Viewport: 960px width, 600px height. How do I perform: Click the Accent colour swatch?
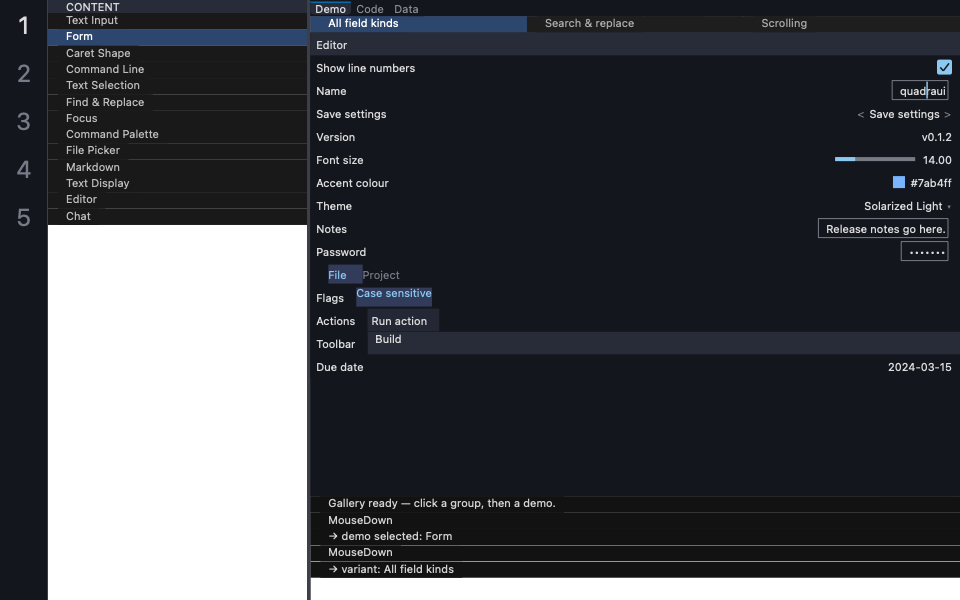[898, 182]
